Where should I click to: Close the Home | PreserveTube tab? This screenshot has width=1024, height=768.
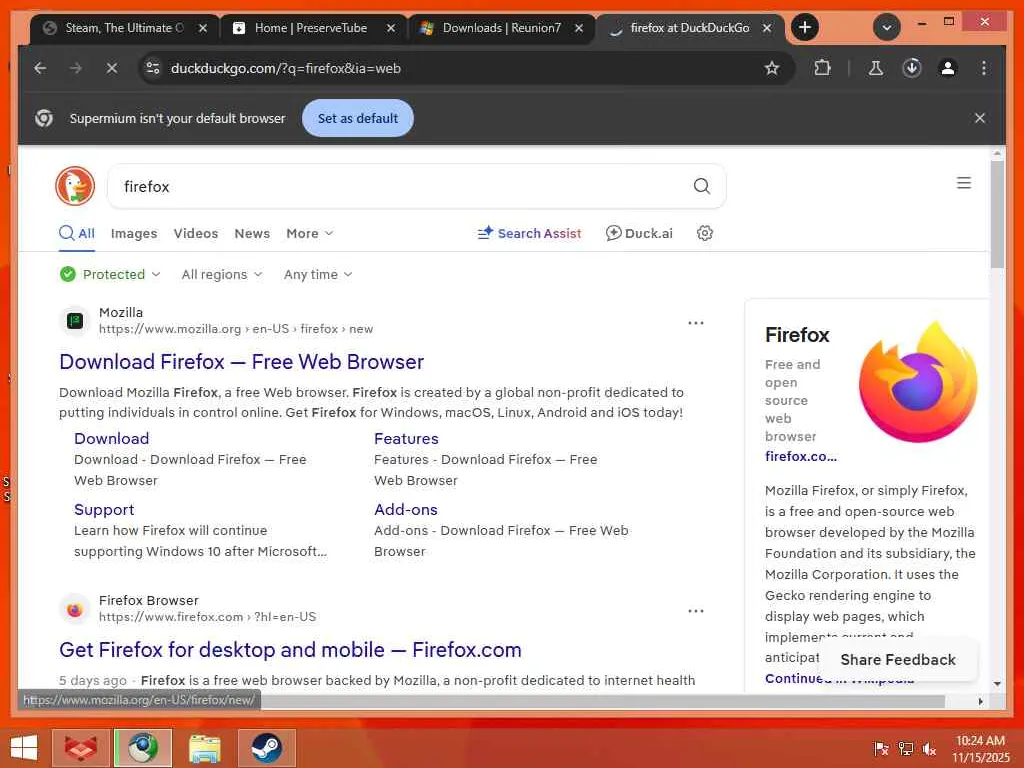391,28
